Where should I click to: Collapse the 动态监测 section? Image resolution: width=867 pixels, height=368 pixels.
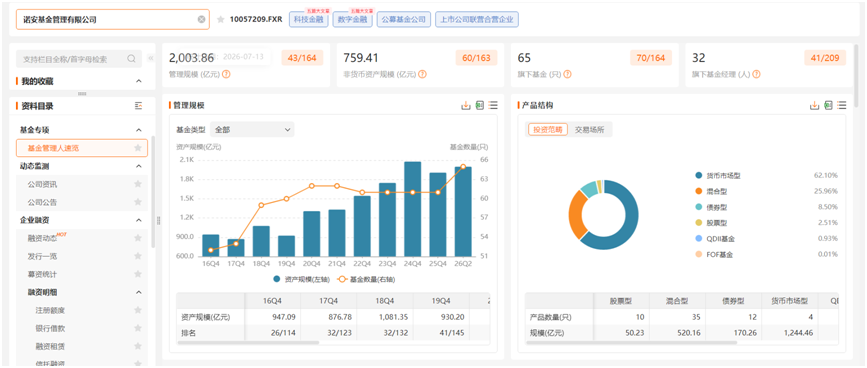coord(138,166)
